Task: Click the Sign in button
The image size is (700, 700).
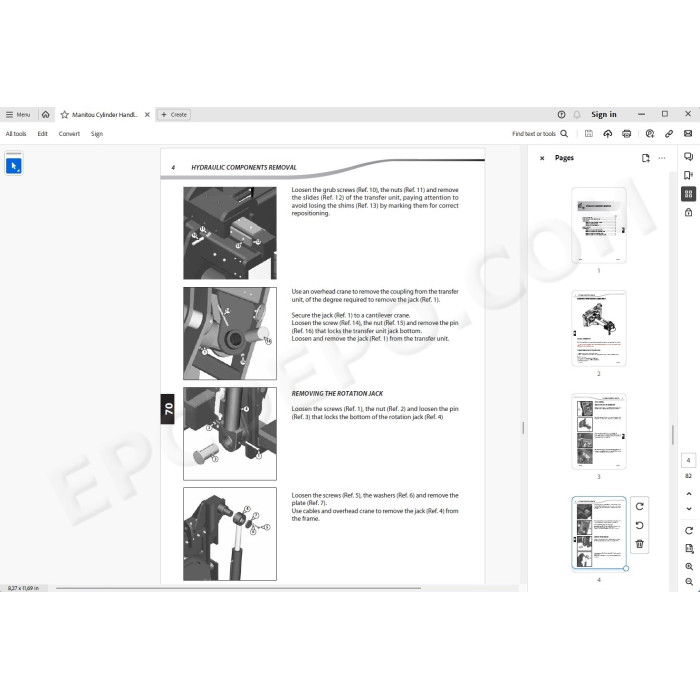Action: [604, 115]
